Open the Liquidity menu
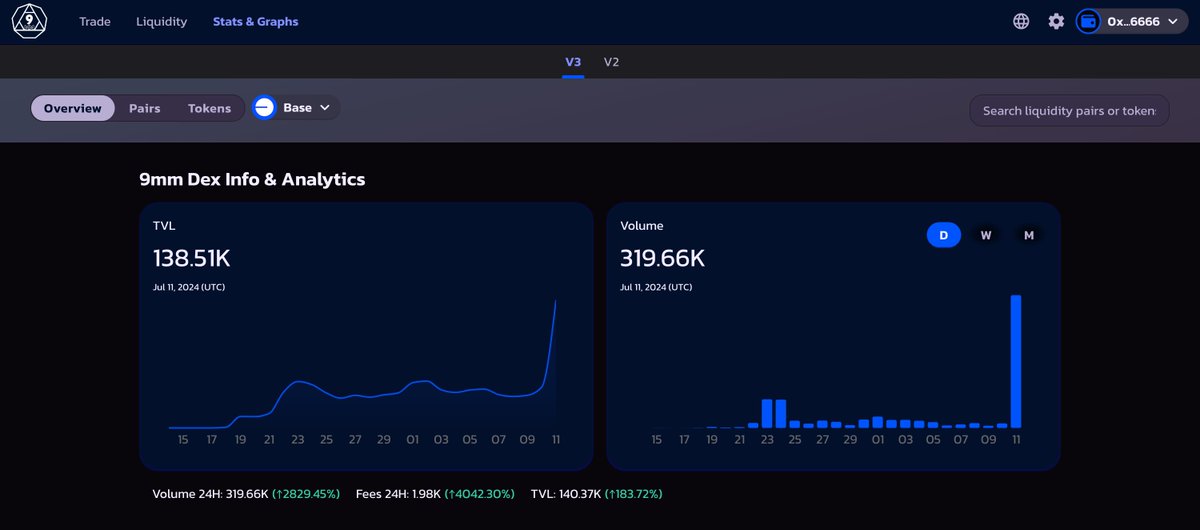 161,21
